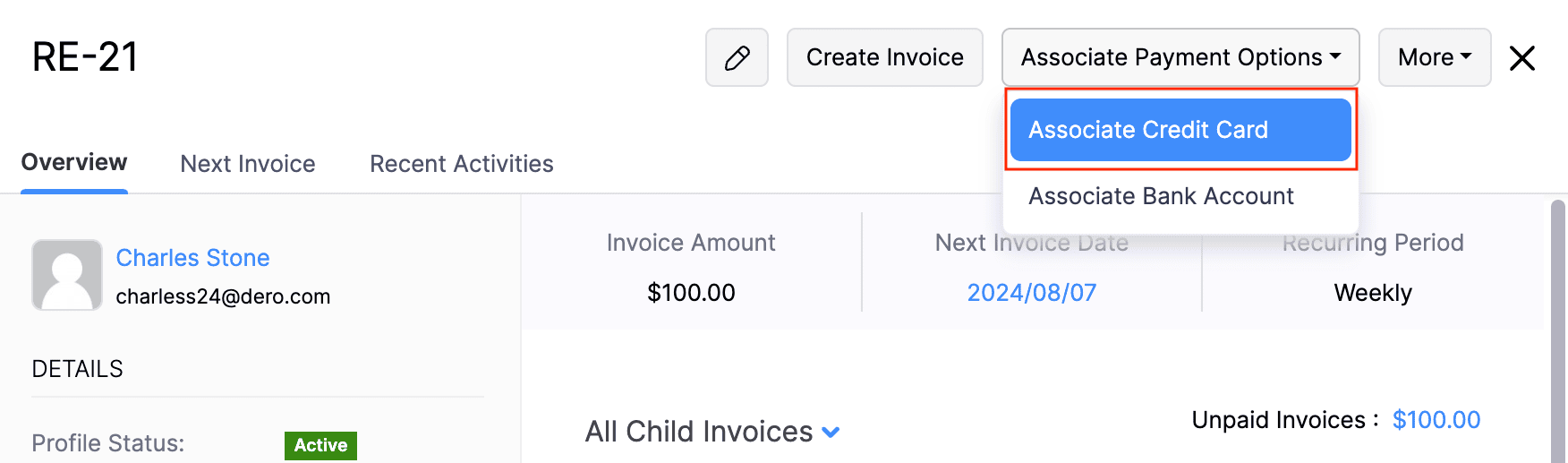Close the RE-21 details panel
This screenshot has width=1568, height=463.
point(1521,58)
